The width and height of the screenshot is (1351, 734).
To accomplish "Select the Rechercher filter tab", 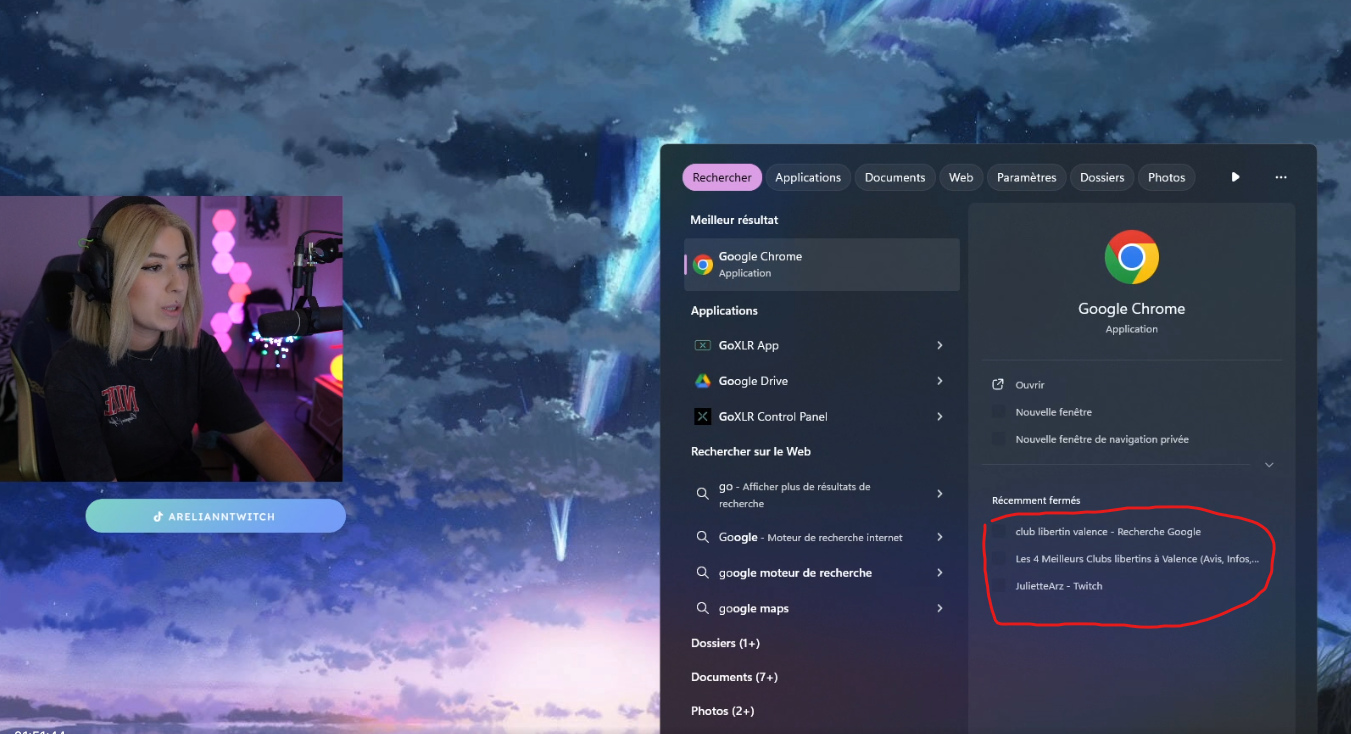I will 722,177.
